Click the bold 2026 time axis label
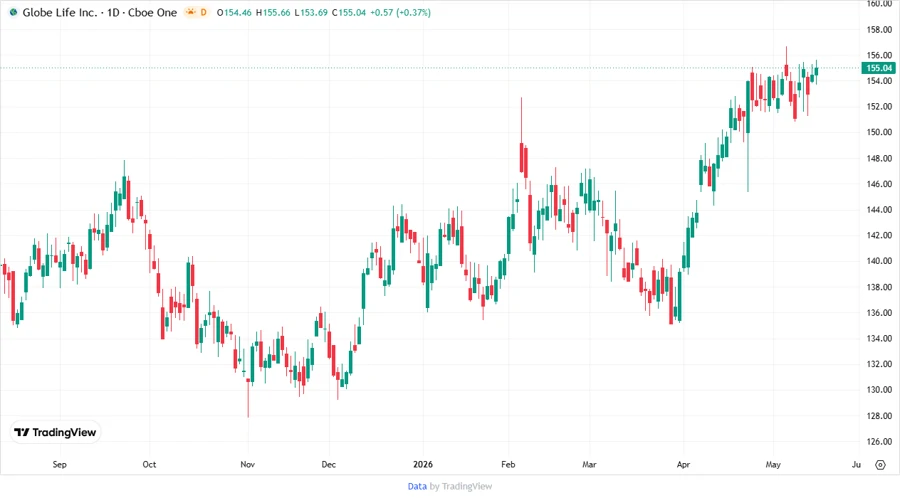The image size is (900, 498). click(423, 464)
